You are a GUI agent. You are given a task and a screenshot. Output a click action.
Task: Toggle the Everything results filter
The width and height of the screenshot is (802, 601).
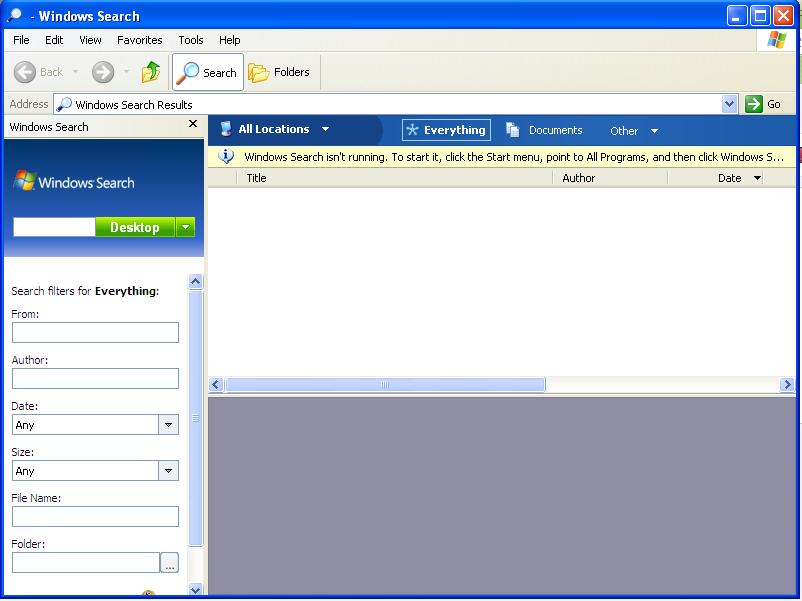coord(445,129)
